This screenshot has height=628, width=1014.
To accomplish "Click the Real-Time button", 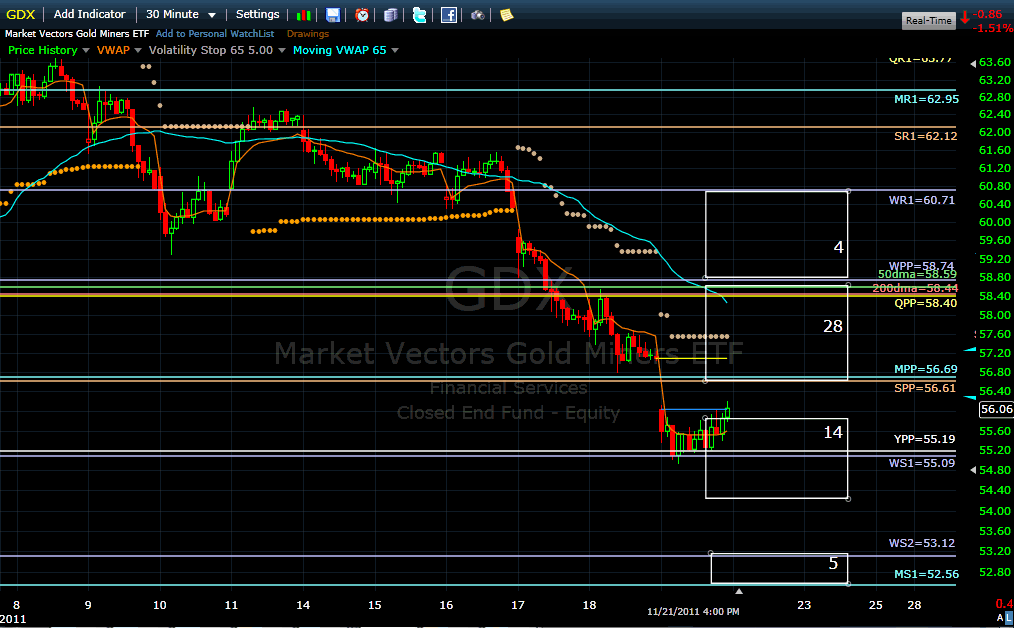I will (929, 21).
